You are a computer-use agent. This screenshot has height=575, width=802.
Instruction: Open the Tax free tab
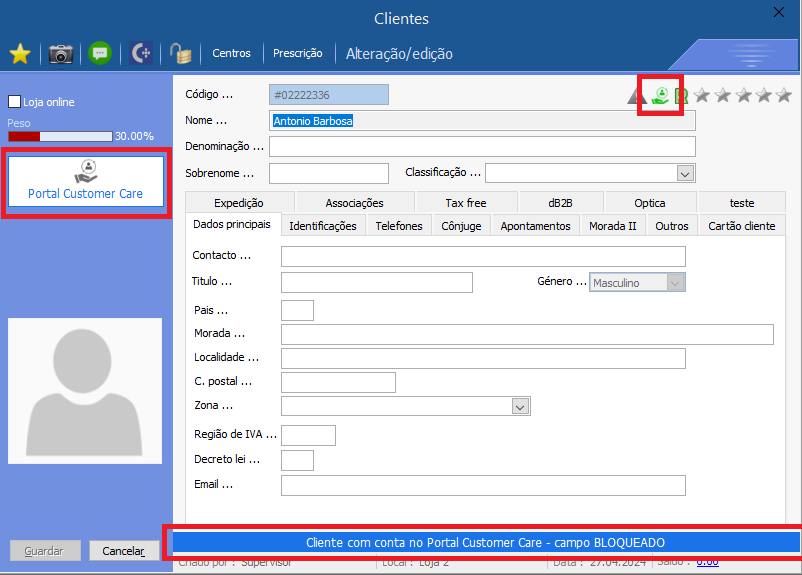point(466,203)
